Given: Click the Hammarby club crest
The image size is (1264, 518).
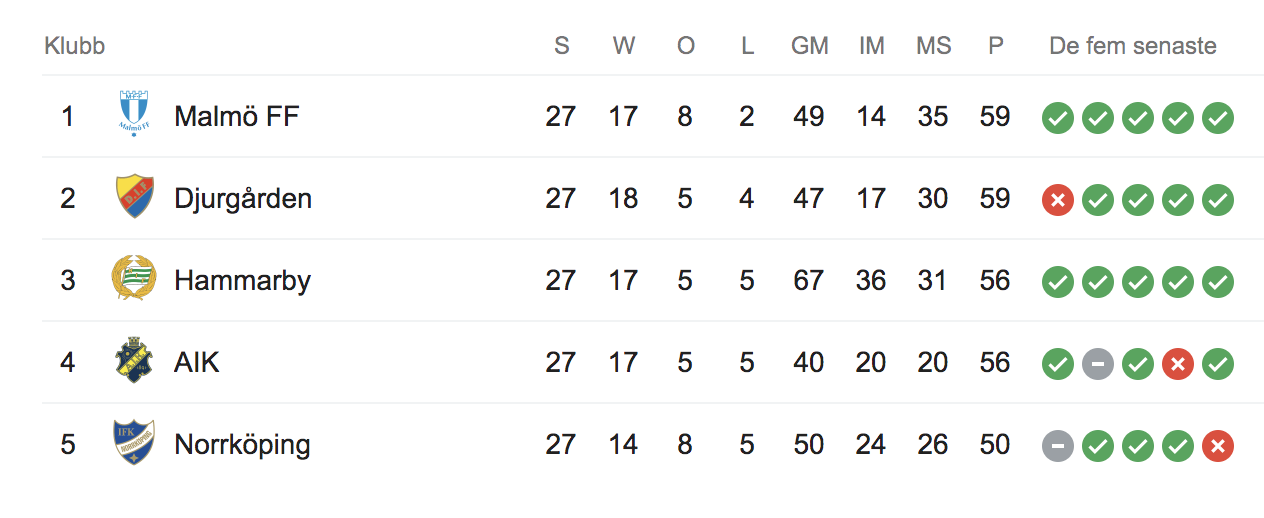Looking at the screenshot, I should [x=134, y=279].
